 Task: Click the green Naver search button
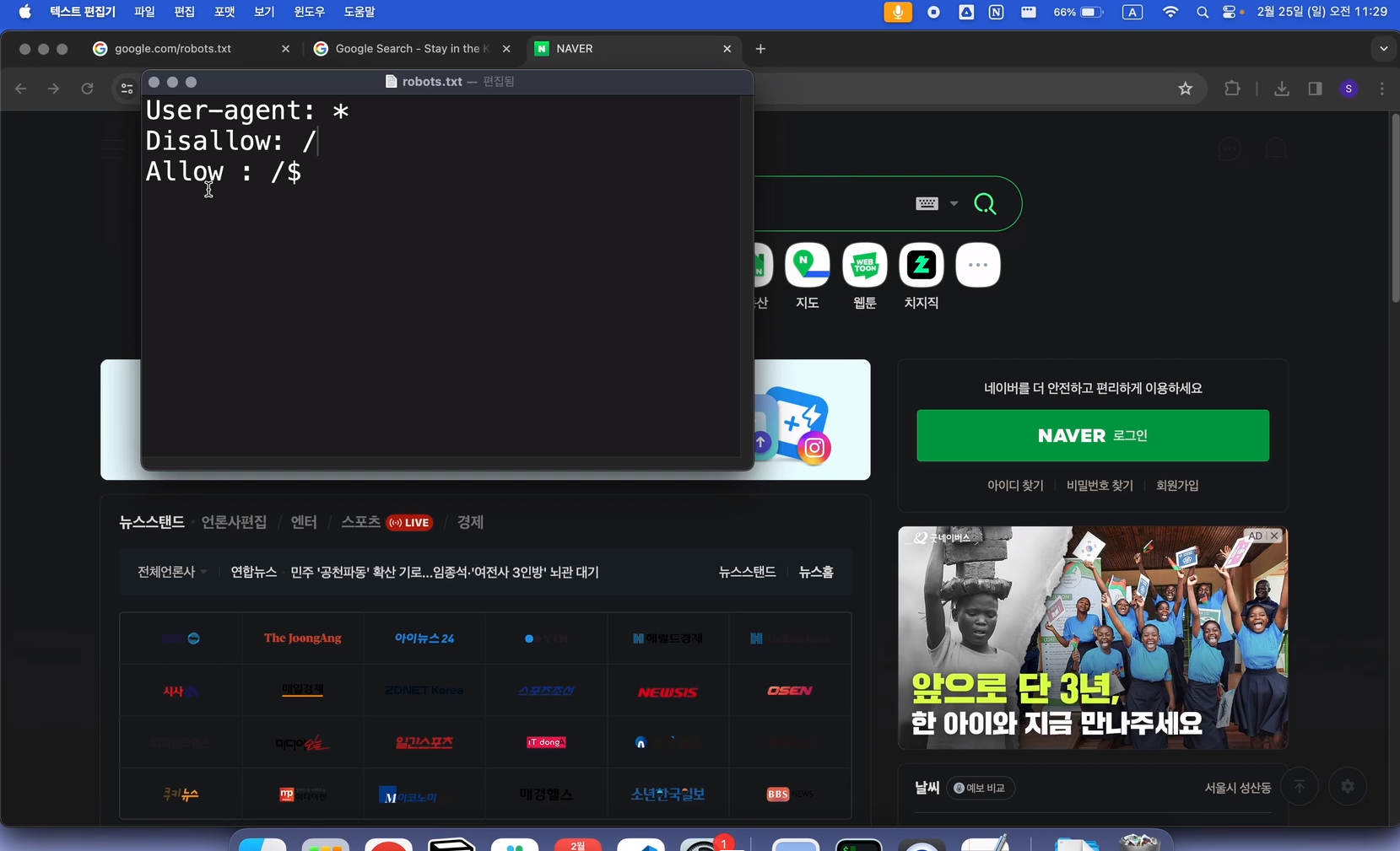tap(985, 203)
